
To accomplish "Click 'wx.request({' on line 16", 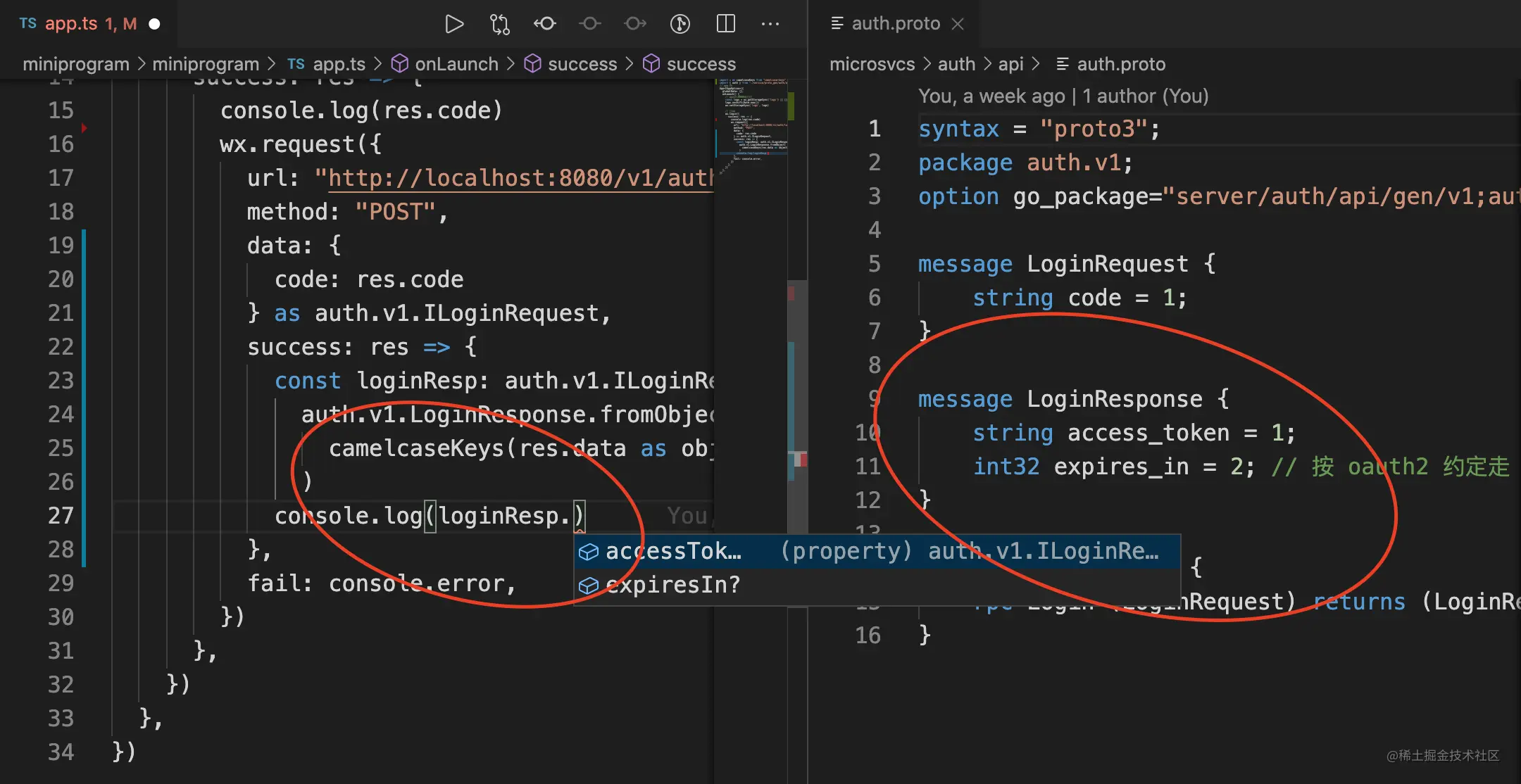I will coord(301,144).
